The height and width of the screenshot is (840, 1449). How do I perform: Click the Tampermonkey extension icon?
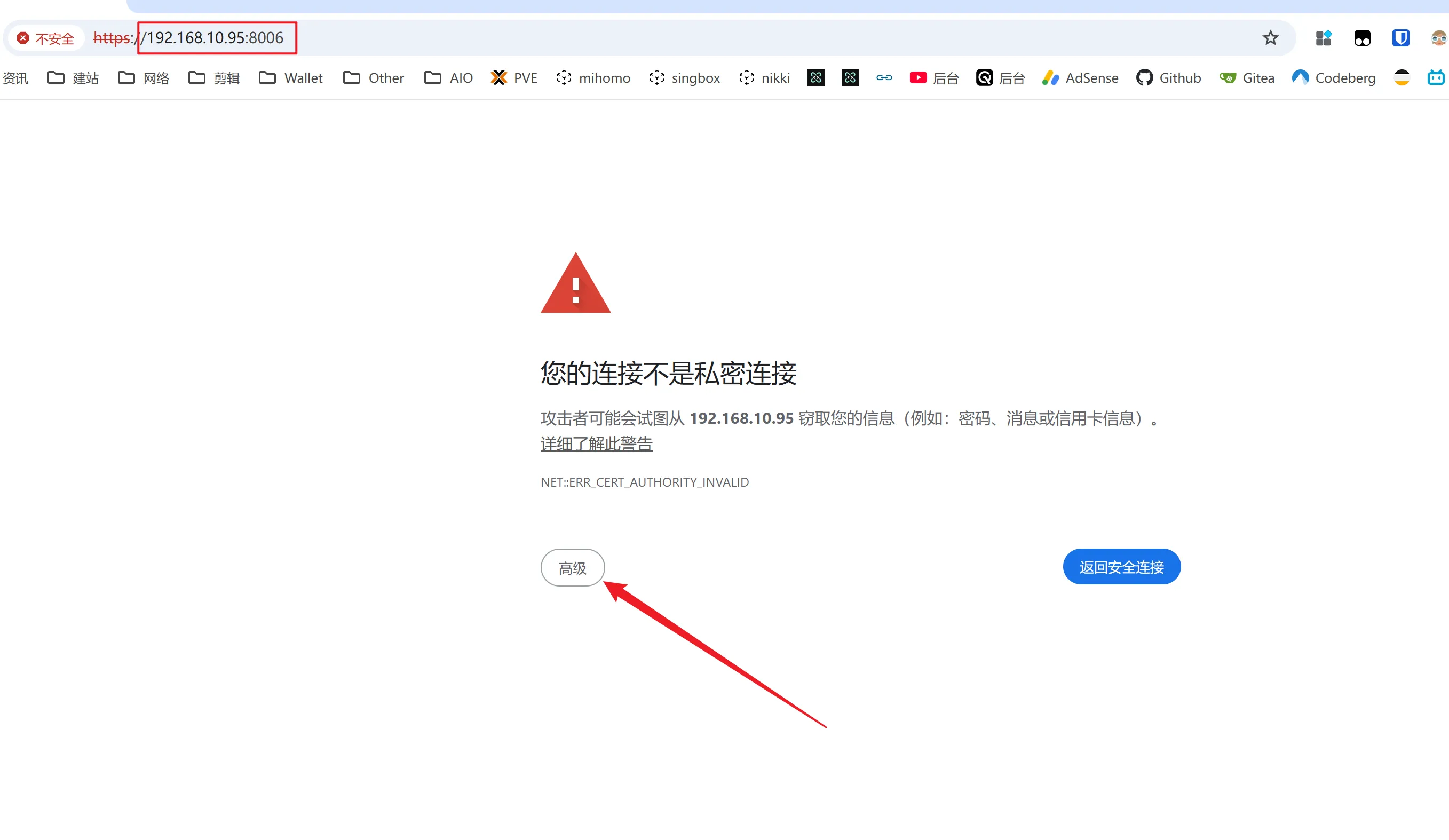[x=1361, y=38]
